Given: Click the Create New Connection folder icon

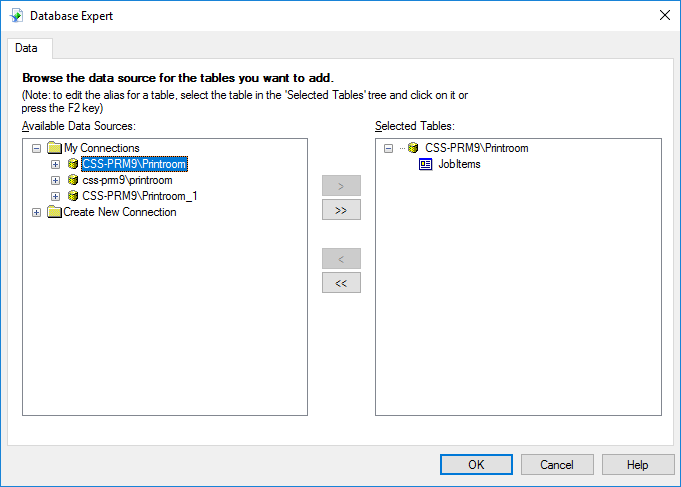Looking at the screenshot, I should (x=54, y=212).
